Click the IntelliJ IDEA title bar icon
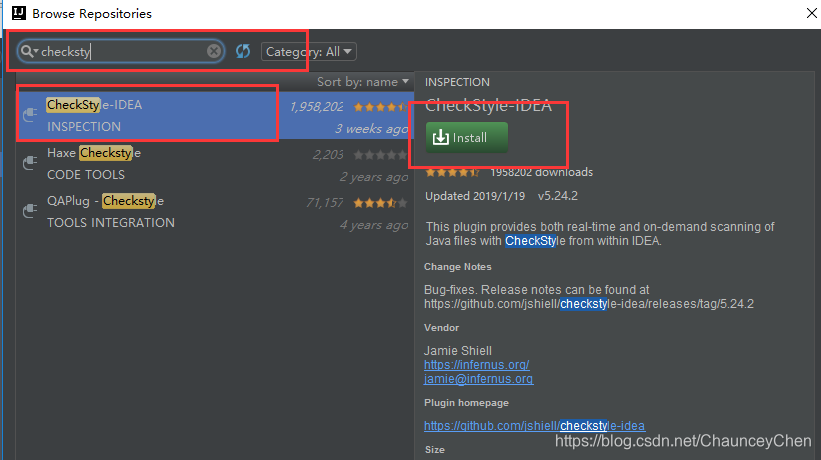This screenshot has height=460, width=821. coord(18,13)
